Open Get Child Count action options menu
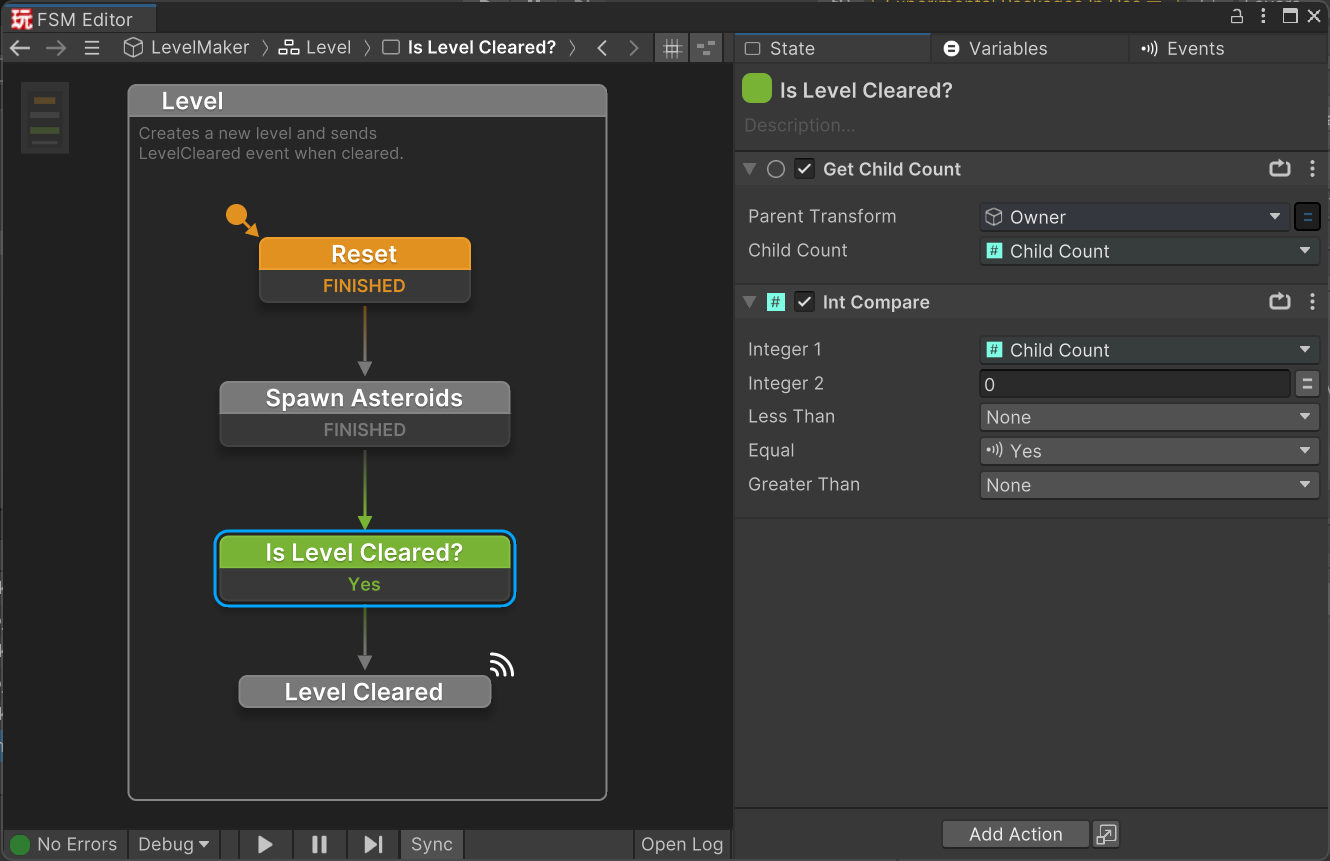1330x861 pixels. point(1312,169)
